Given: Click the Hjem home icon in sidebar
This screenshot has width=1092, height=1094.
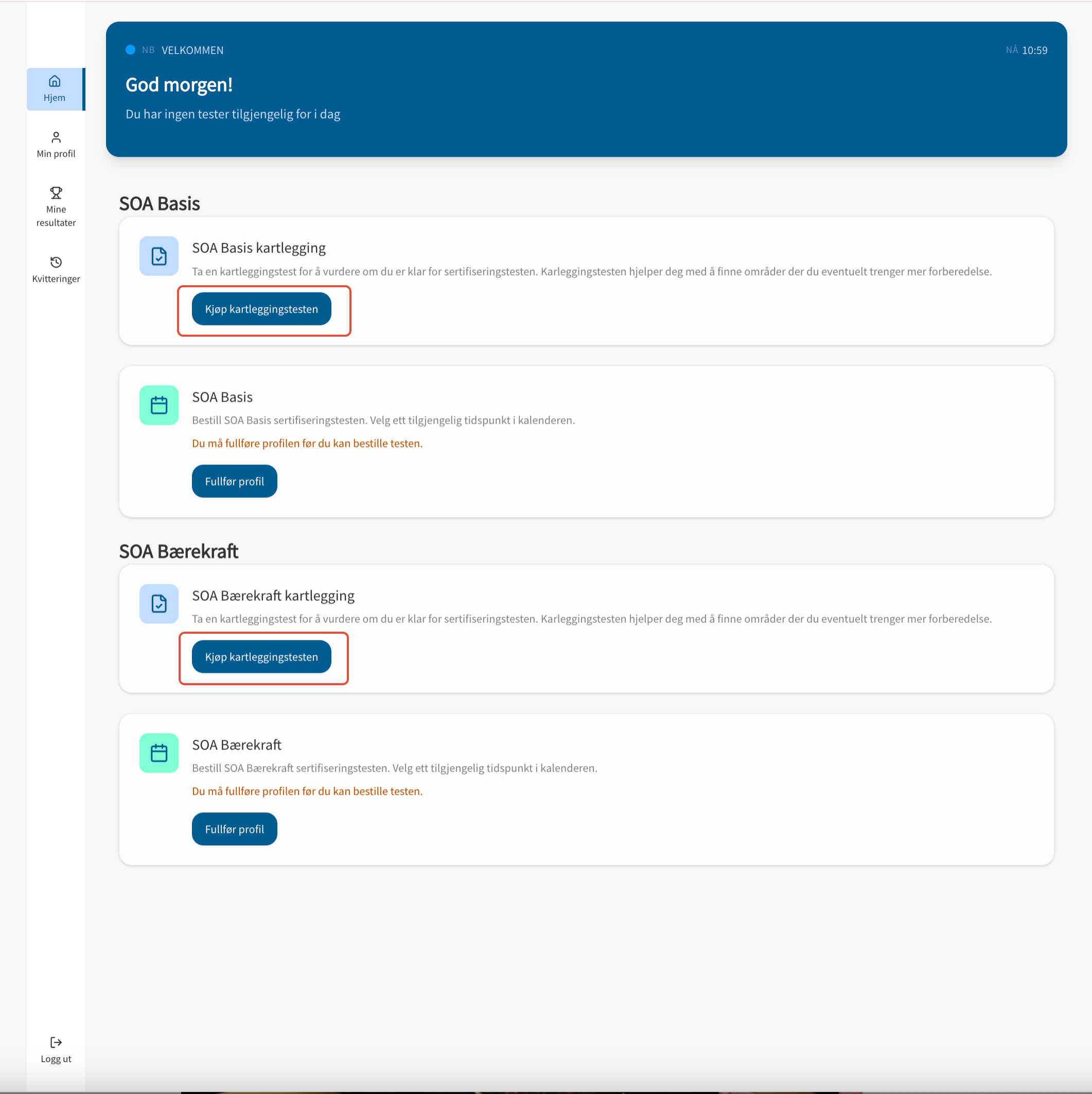Looking at the screenshot, I should point(55,81).
